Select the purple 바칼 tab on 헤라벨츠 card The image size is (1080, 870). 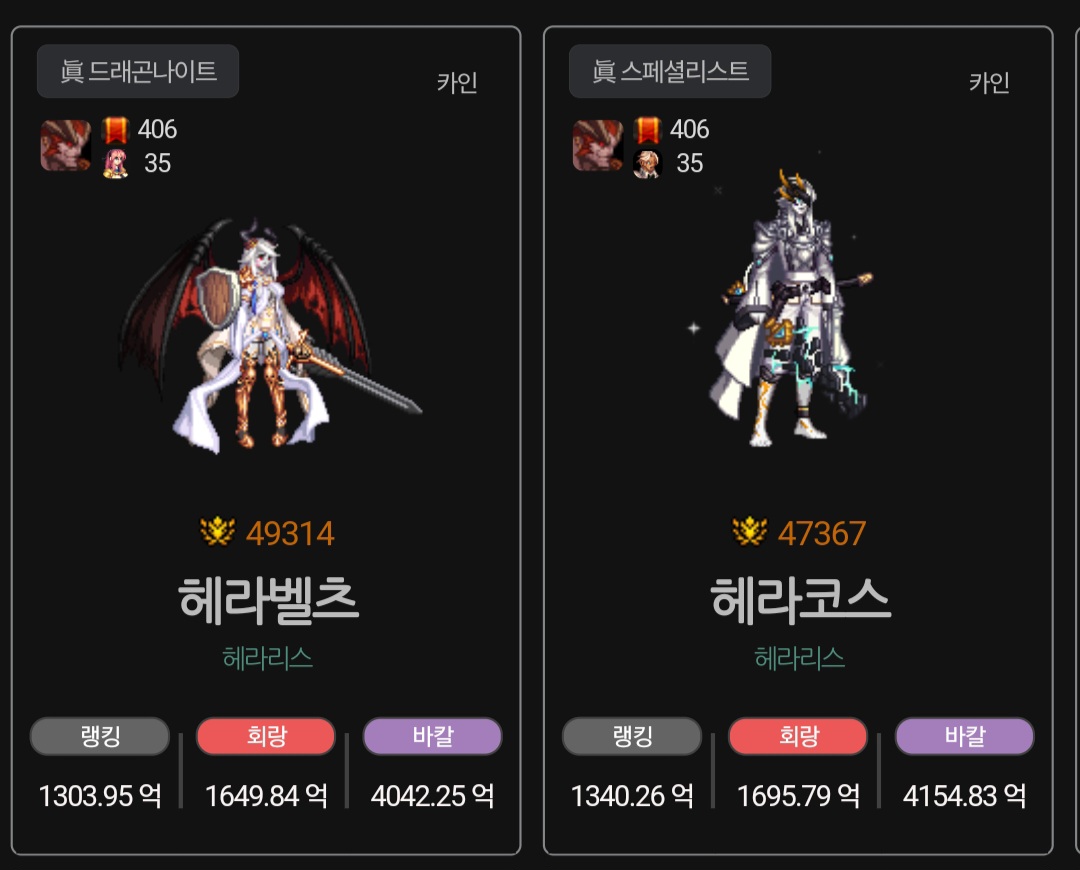pos(433,736)
